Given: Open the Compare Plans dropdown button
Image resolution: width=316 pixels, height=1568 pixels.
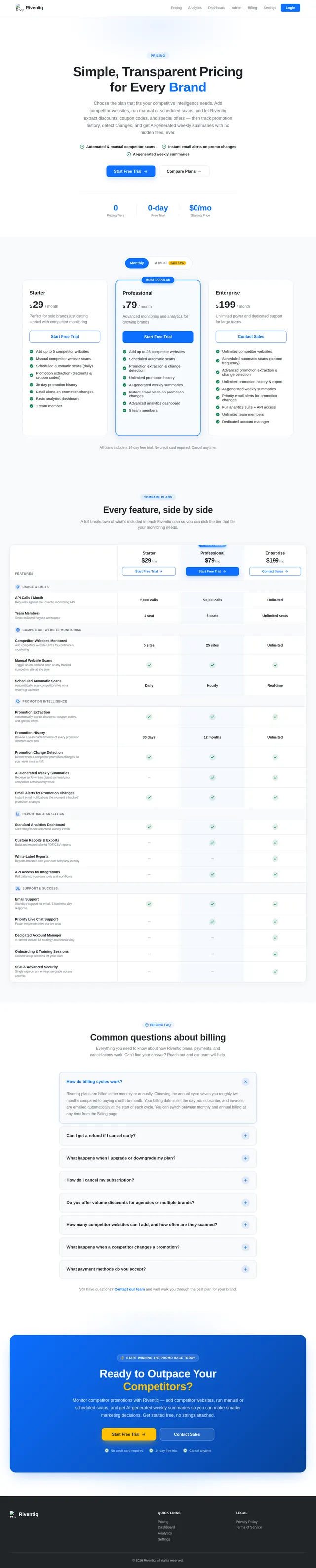Looking at the screenshot, I should tap(184, 171).
